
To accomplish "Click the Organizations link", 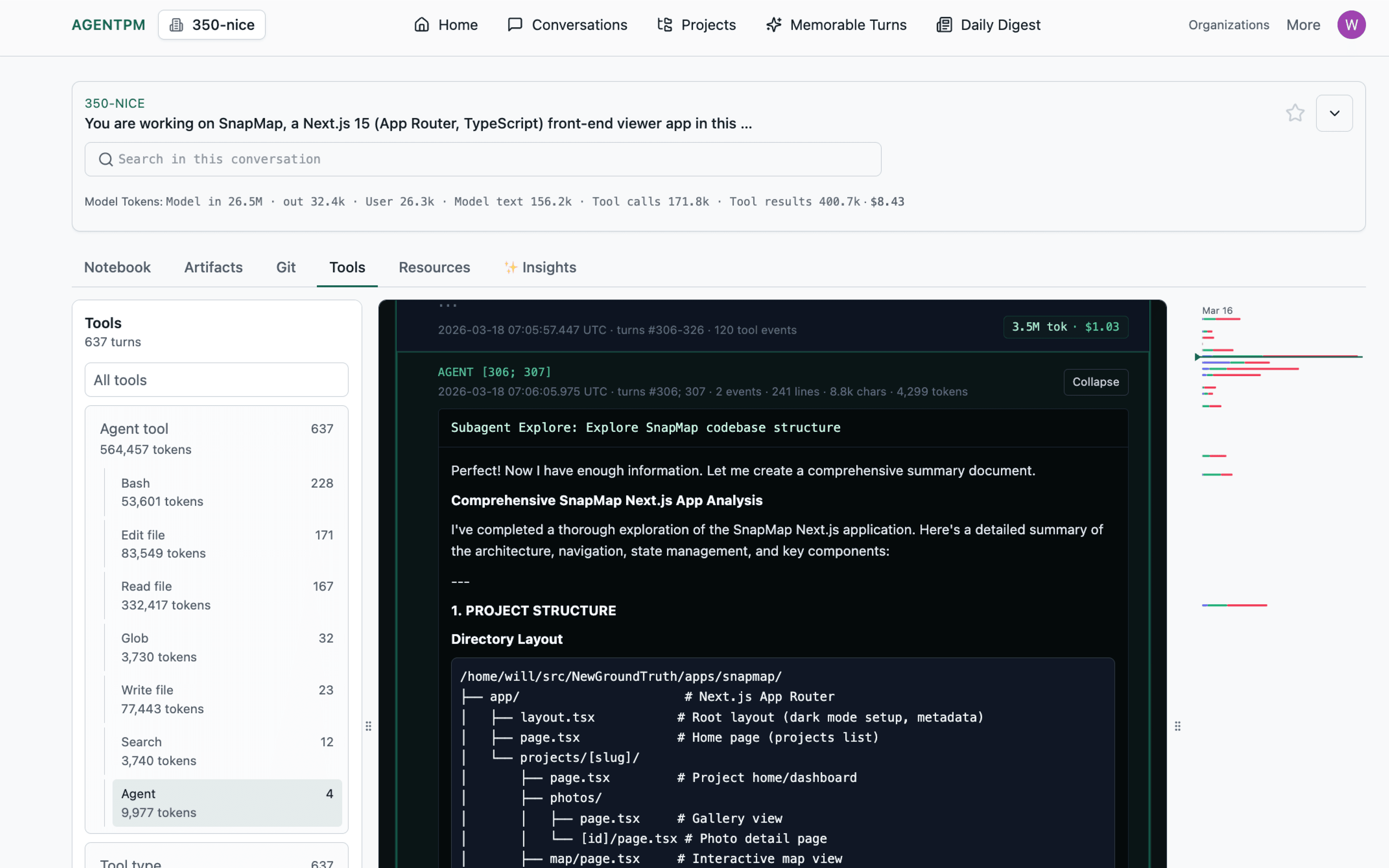I will pos(1228,25).
